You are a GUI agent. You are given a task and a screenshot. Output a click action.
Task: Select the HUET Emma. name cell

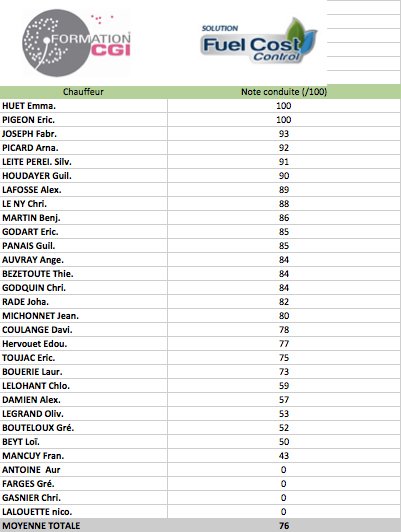pos(83,106)
